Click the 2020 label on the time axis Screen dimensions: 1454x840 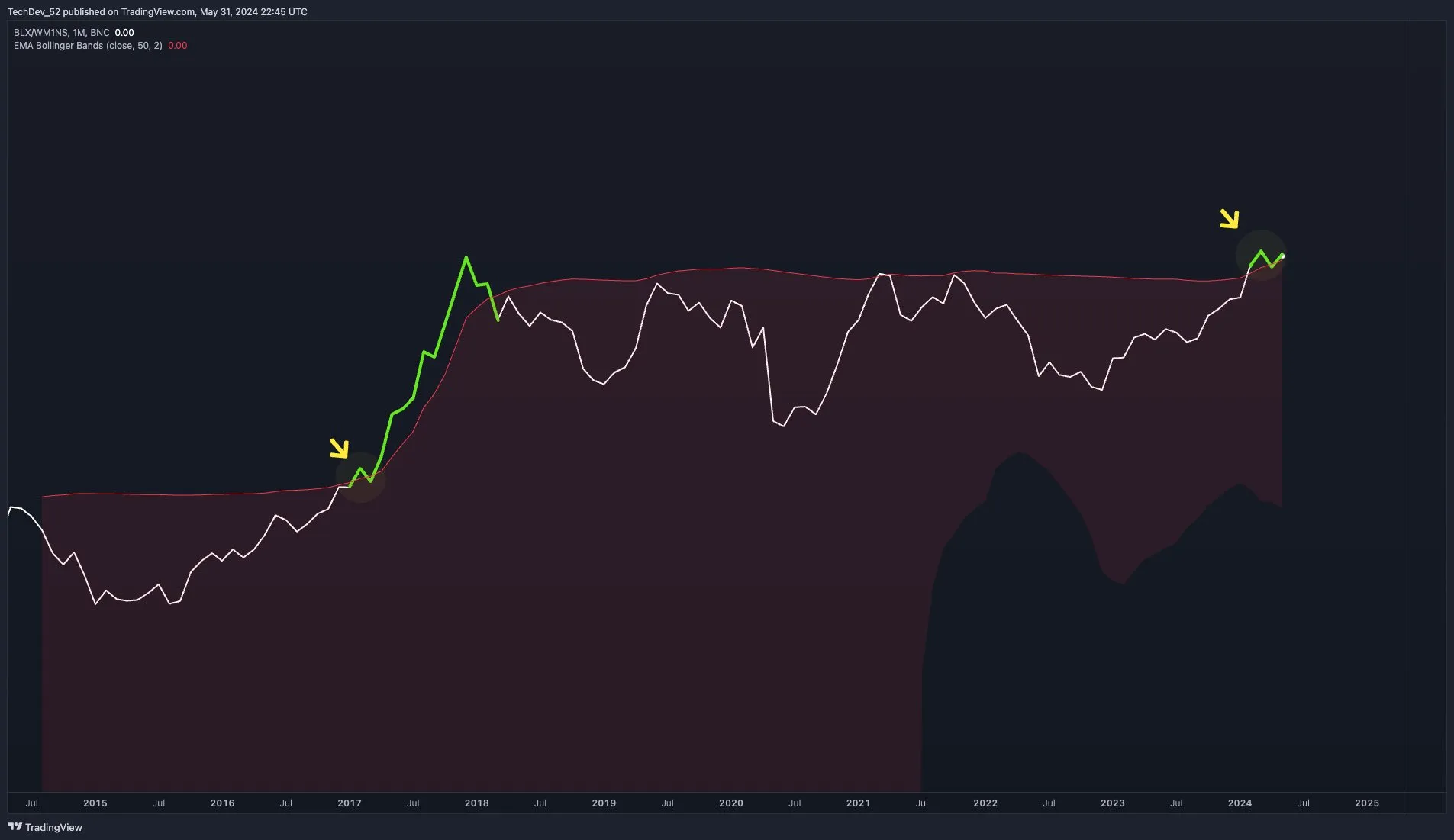pyautogui.click(x=731, y=803)
